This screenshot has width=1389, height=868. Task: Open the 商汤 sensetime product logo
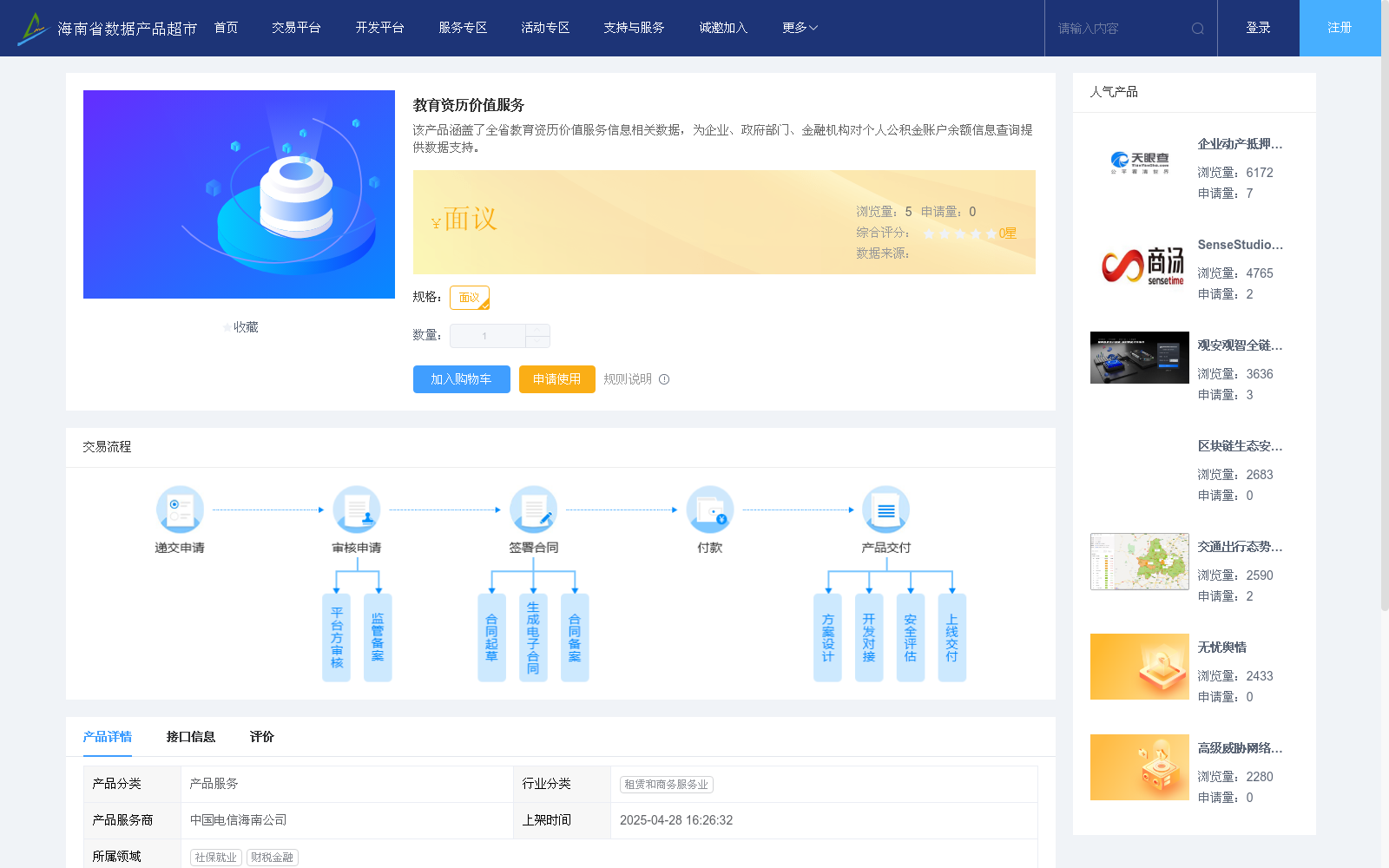click(x=1140, y=264)
